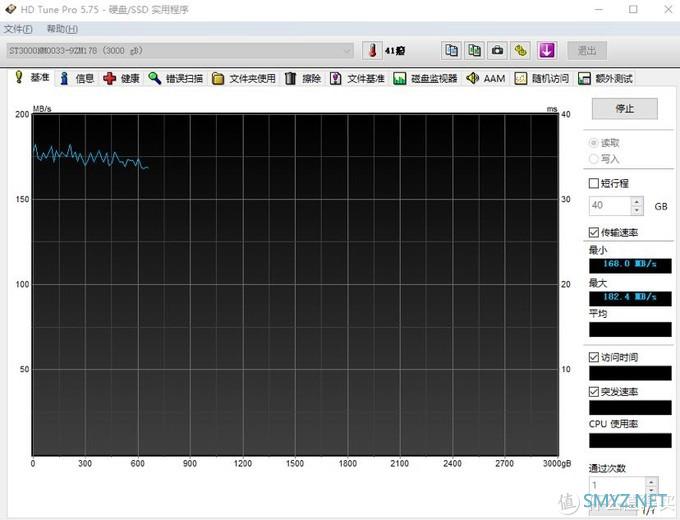
Task: Expand the ST3000 drive selection dropdown
Action: pyautogui.click(x=180, y=51)
